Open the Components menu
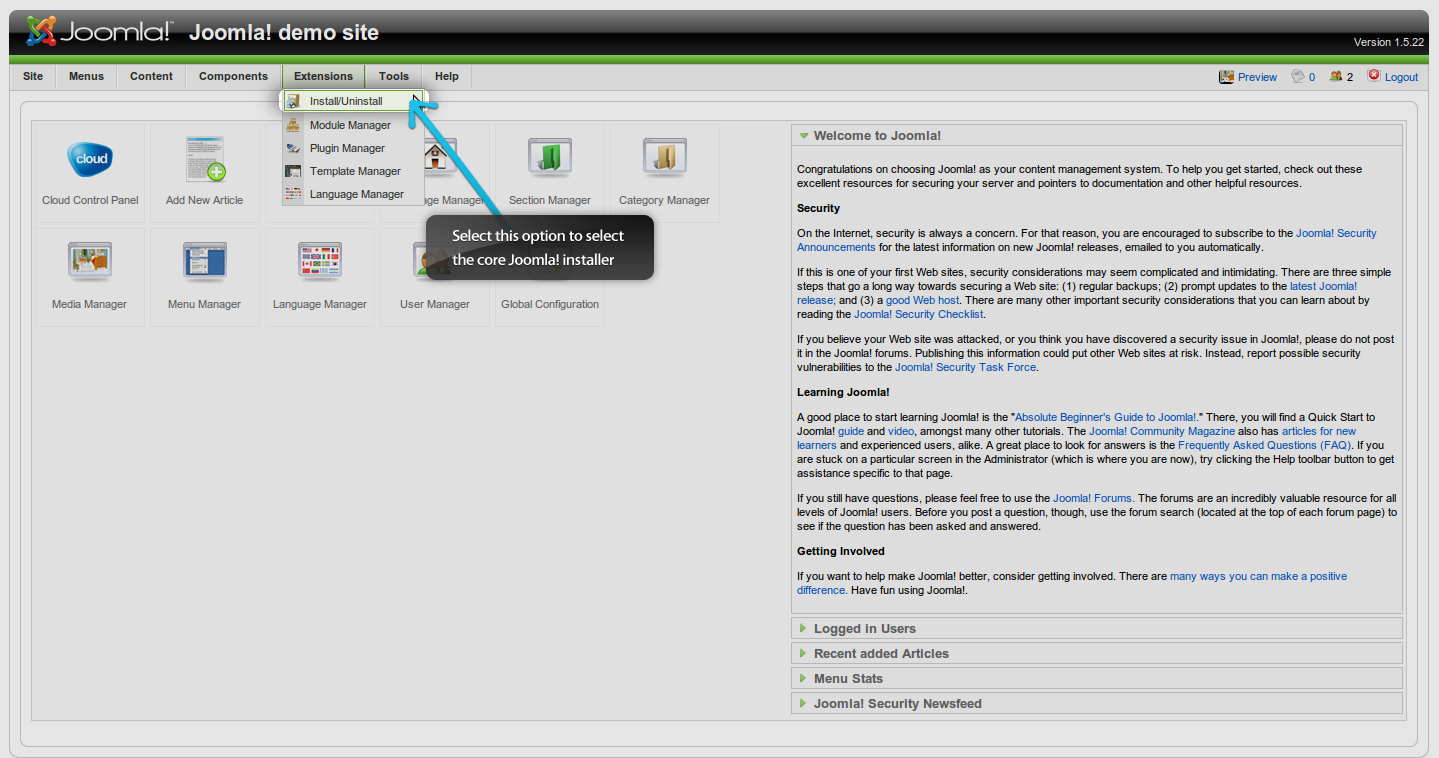This screenshot has width=1439, height=758. pos(233,76)
